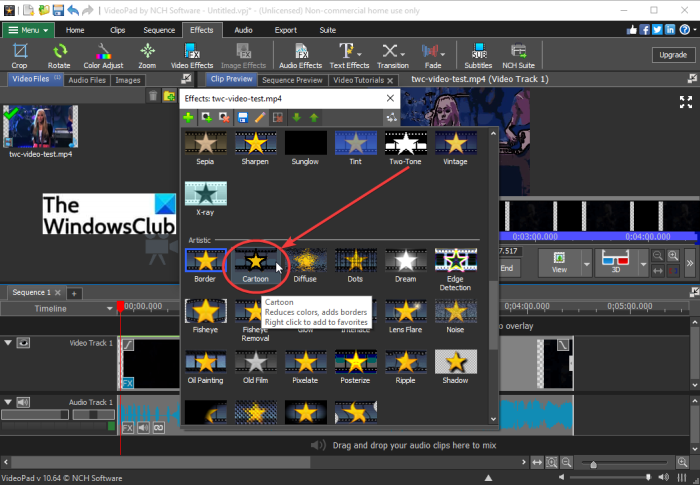The image size is (700, 485).
Task: Choose the Two-Tone effect
Action: [405, 148]
